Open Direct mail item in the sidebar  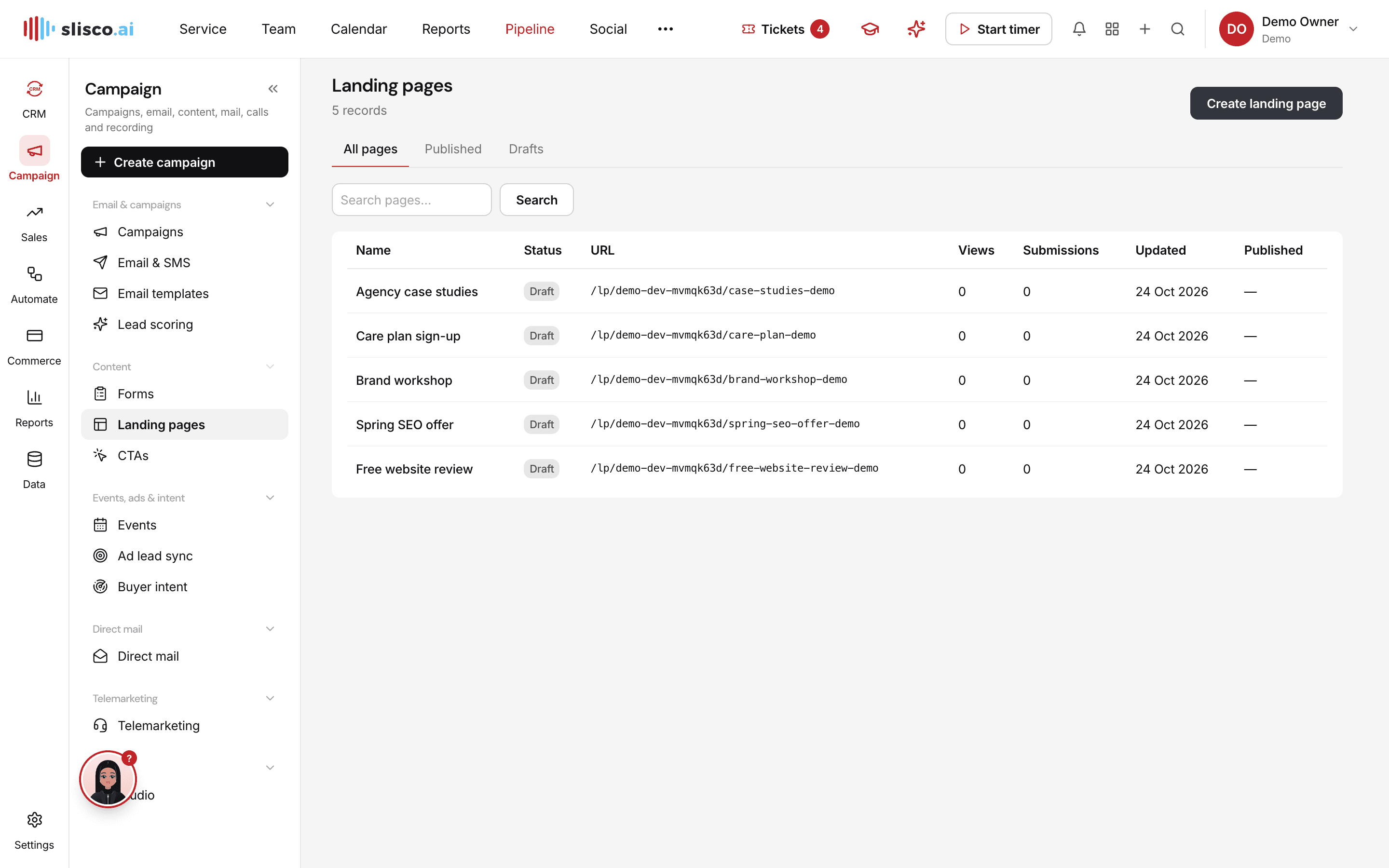coord(184,656)
